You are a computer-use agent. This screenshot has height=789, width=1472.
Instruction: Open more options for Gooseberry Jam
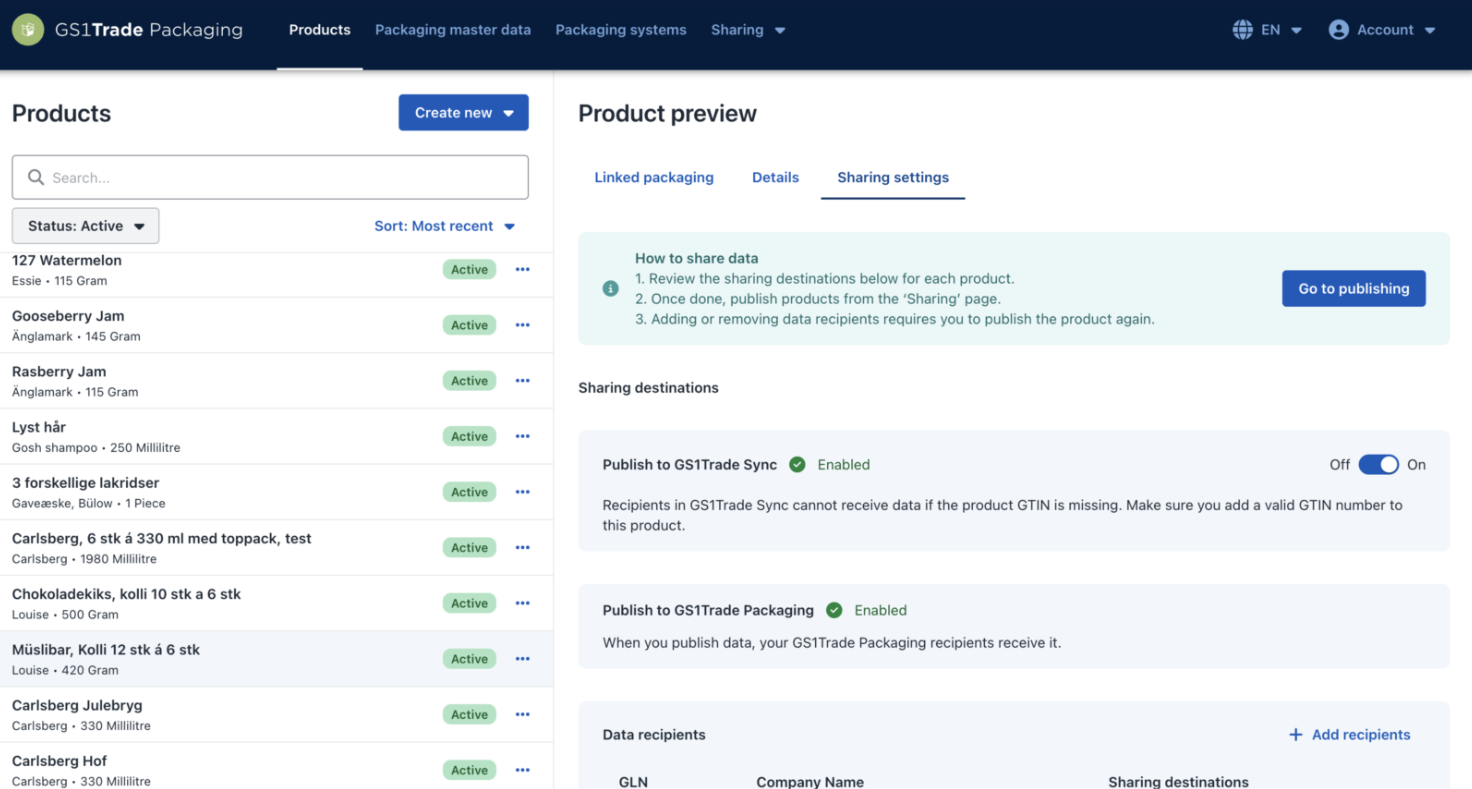(x=522, y=325)
